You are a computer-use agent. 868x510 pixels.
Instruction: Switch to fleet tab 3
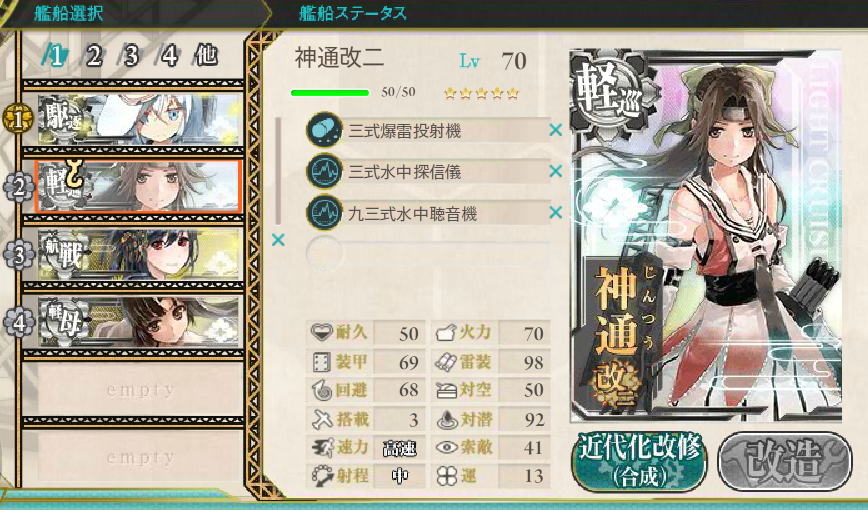[x=131, y=55]
